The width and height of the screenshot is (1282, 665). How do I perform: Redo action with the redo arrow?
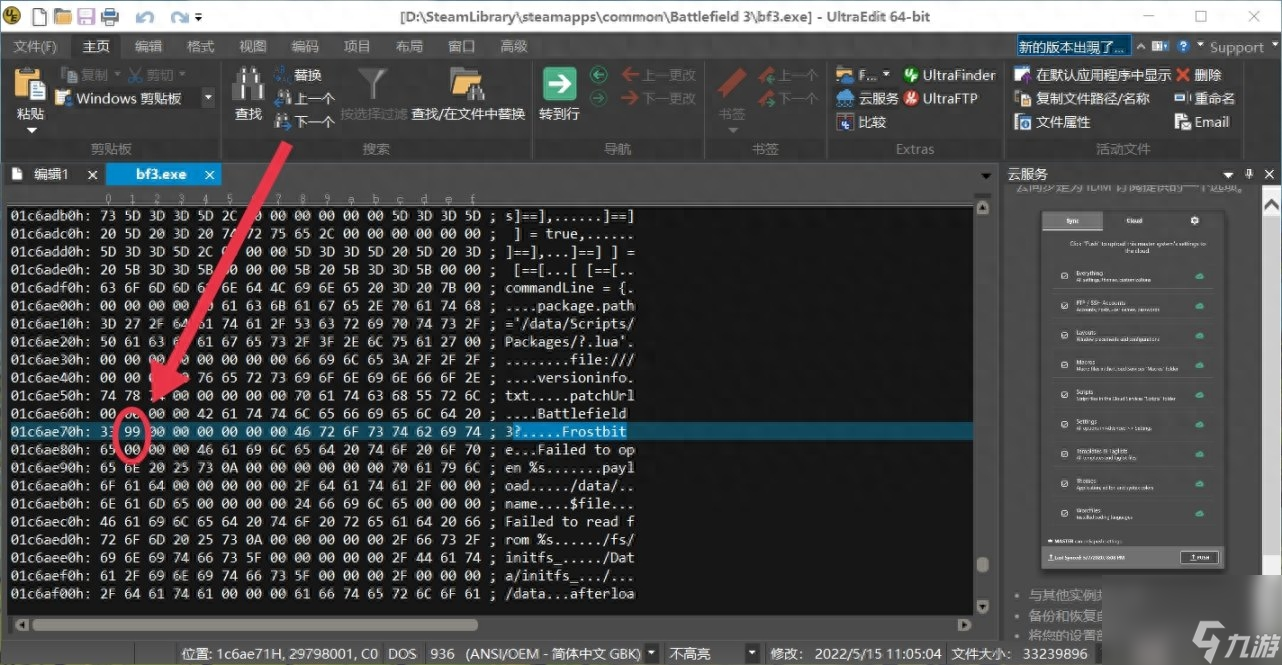pos(180,17)
